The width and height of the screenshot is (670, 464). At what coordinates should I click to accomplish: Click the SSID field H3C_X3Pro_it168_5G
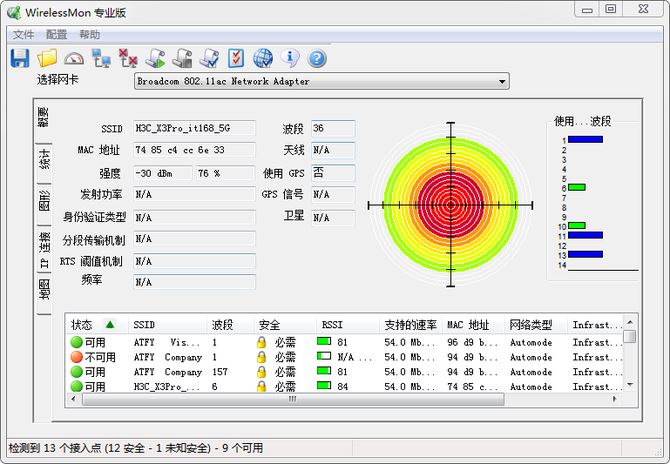[194, 128]
